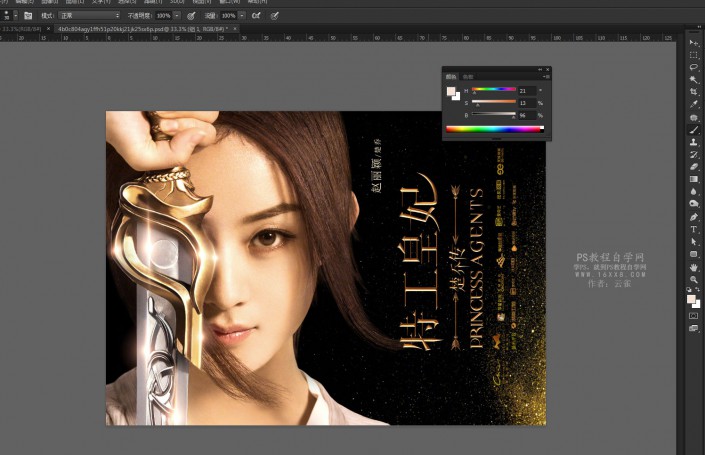Screen dimensions: 705x455
Task: Open the brush preset picker dropdown
Action: click(x=16, y=15)
